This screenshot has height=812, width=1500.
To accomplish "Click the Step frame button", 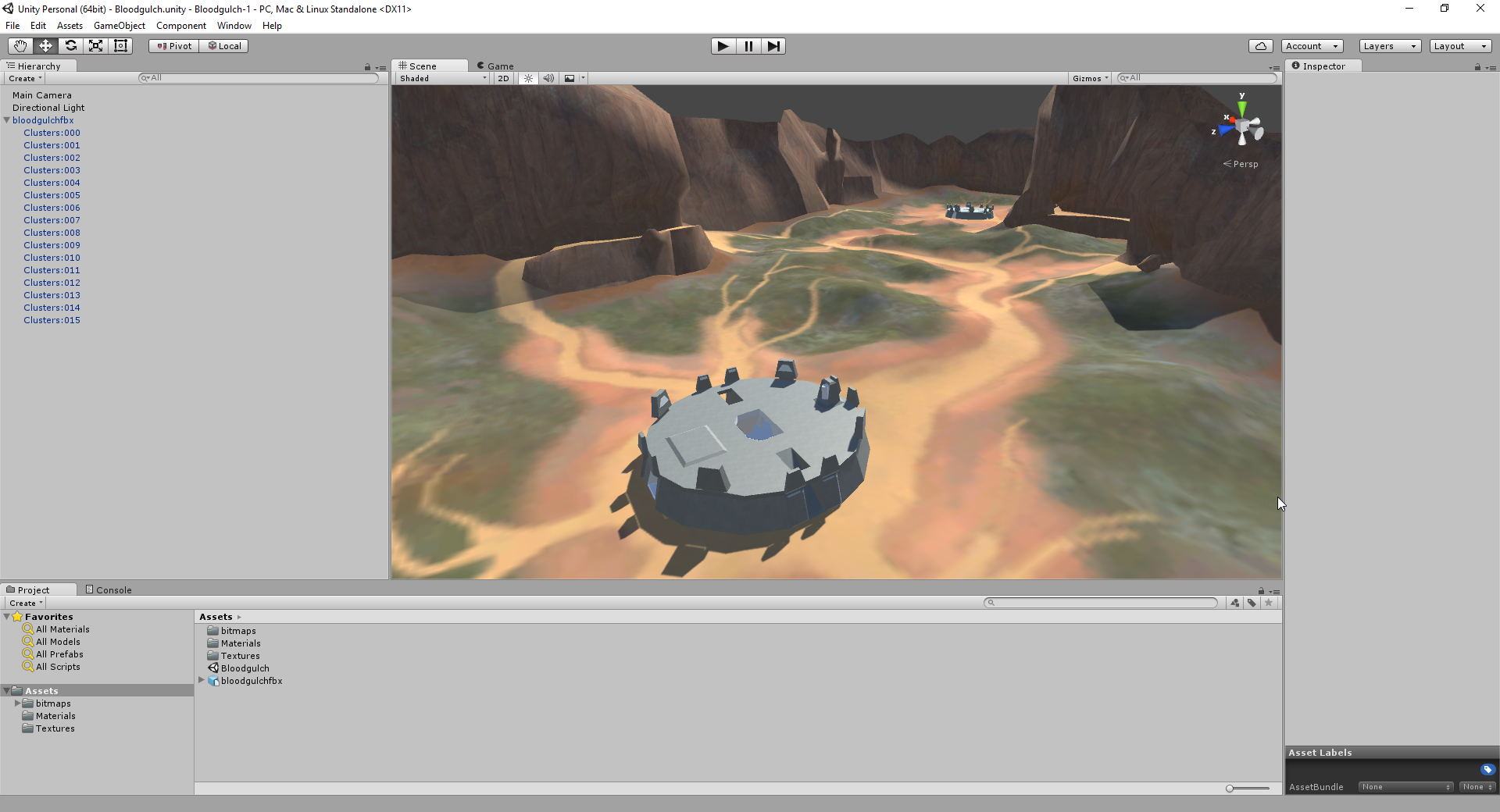I will pos(773,46).
